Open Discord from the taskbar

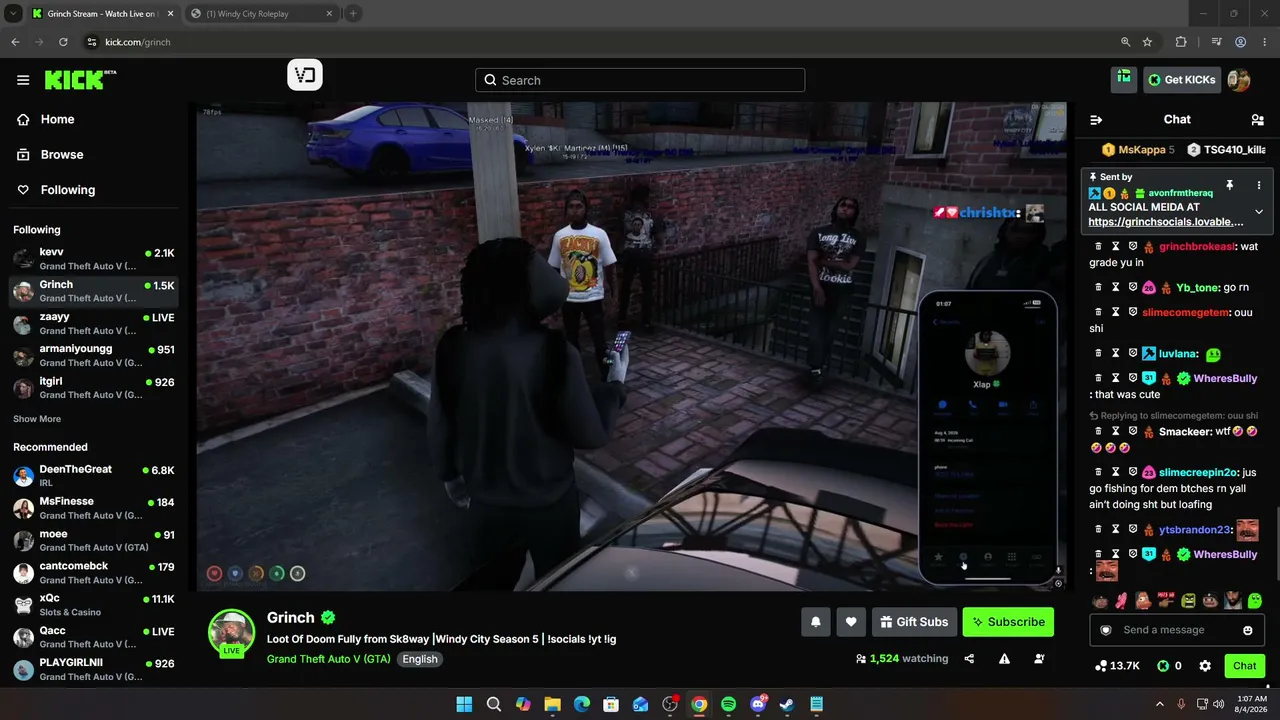coord(758,705)
